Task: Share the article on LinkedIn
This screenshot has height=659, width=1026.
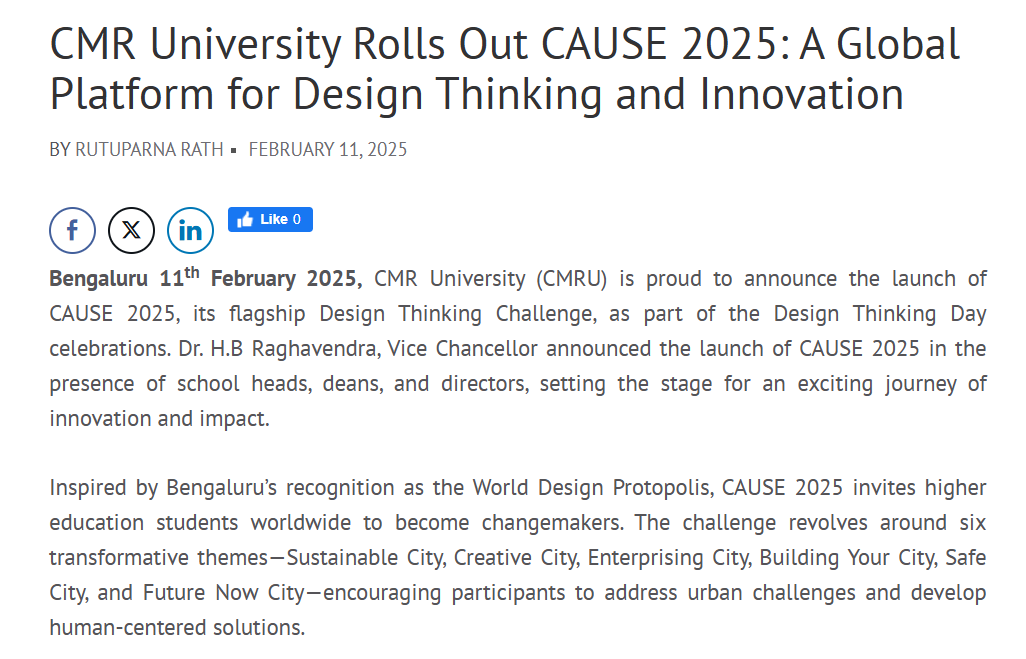Action: [x=190, y=231]
